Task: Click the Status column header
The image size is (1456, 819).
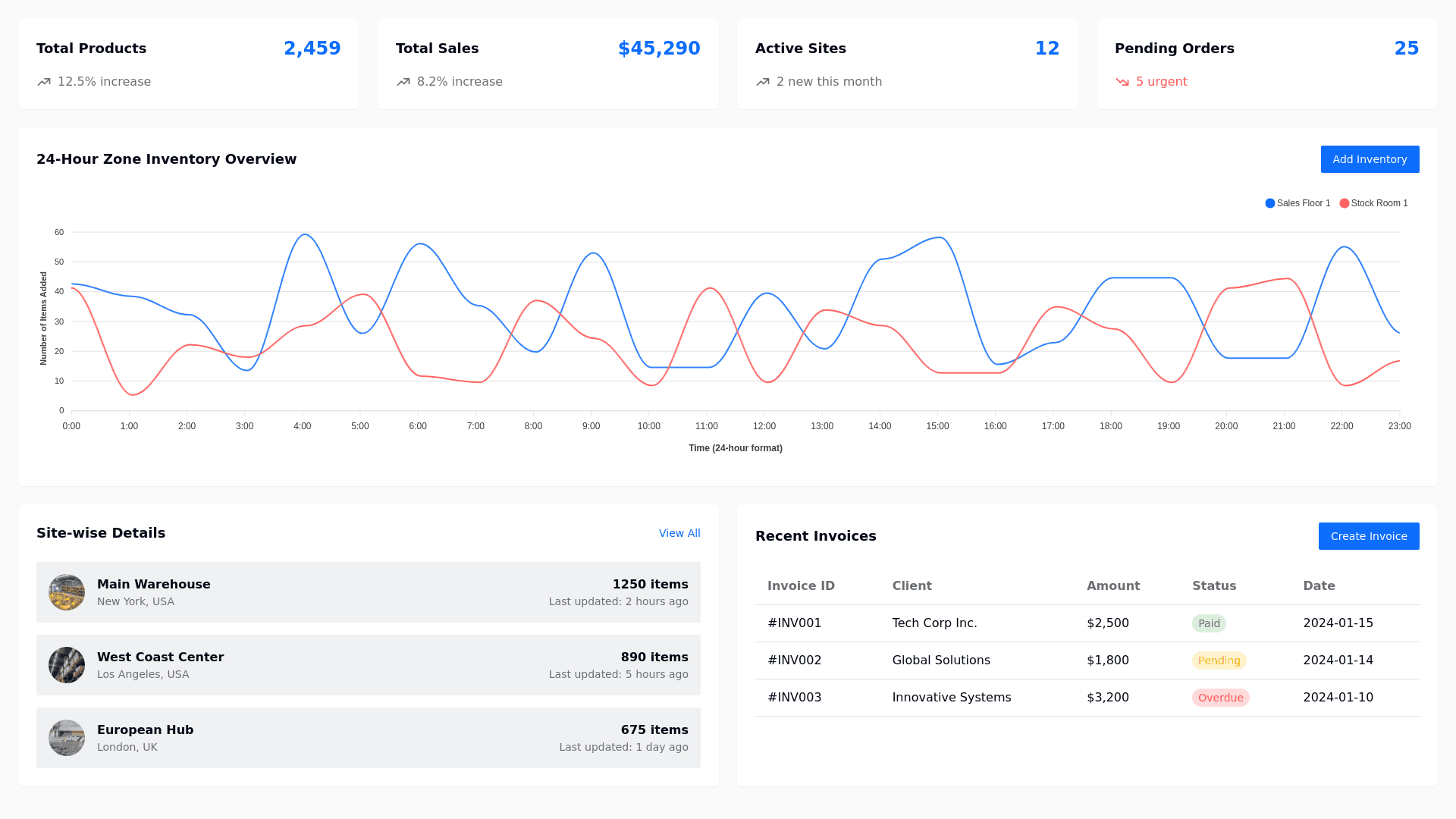Action: coord(1213,585)
